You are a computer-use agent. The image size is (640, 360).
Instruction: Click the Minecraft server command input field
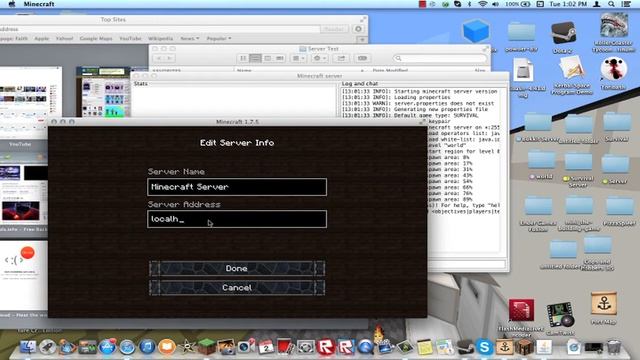466,264
